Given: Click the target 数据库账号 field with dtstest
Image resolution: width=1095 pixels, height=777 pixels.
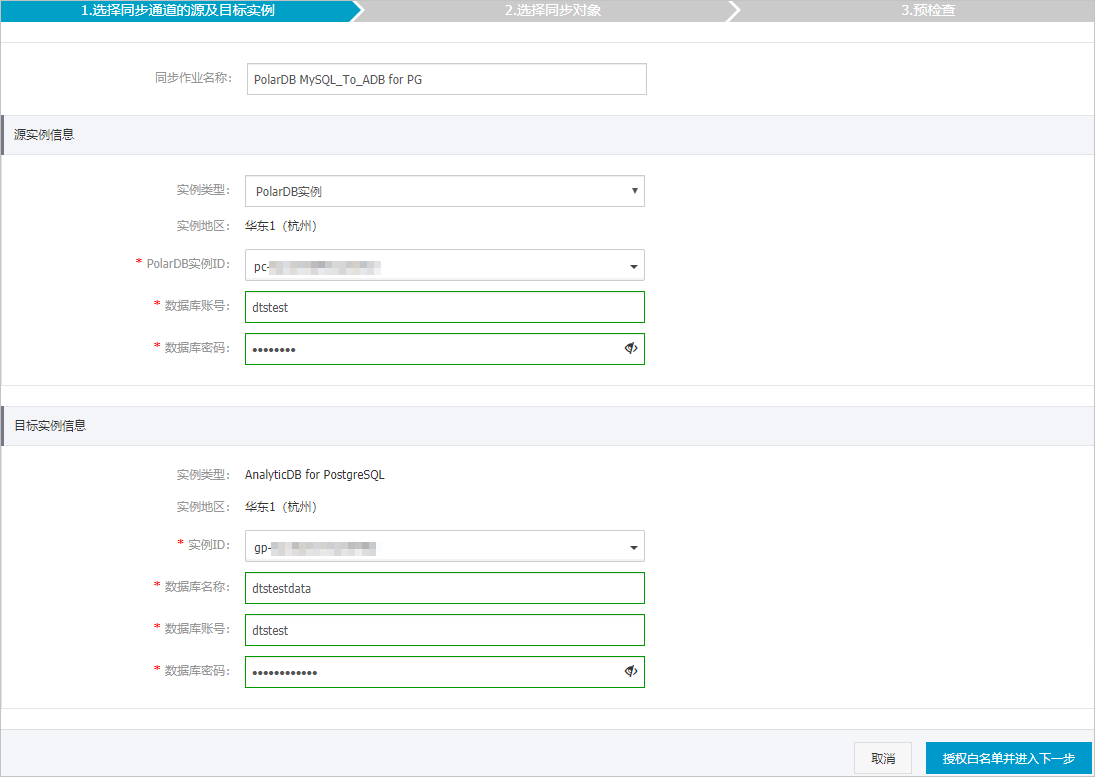Looking at the screenshot, I should (x=445, y=630).
